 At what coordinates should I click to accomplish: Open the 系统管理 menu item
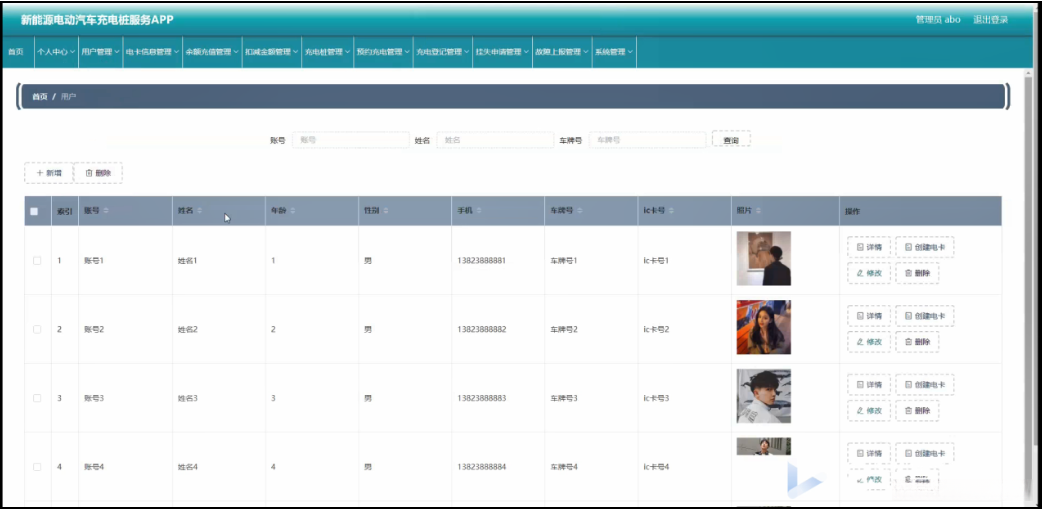[614, 51]
